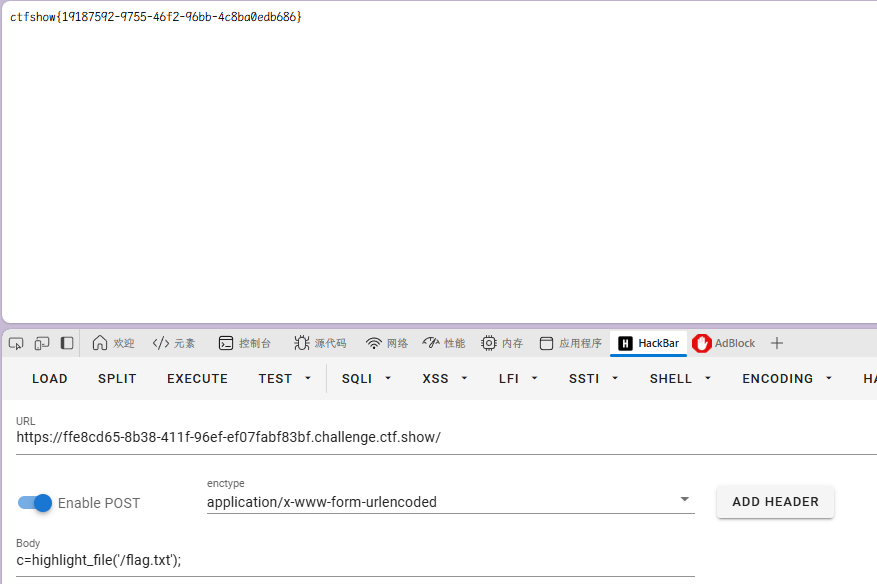The height and width of the screenshot is (584, 877).
Task: Click the inspect element picker icon
Action: [16, 343]
